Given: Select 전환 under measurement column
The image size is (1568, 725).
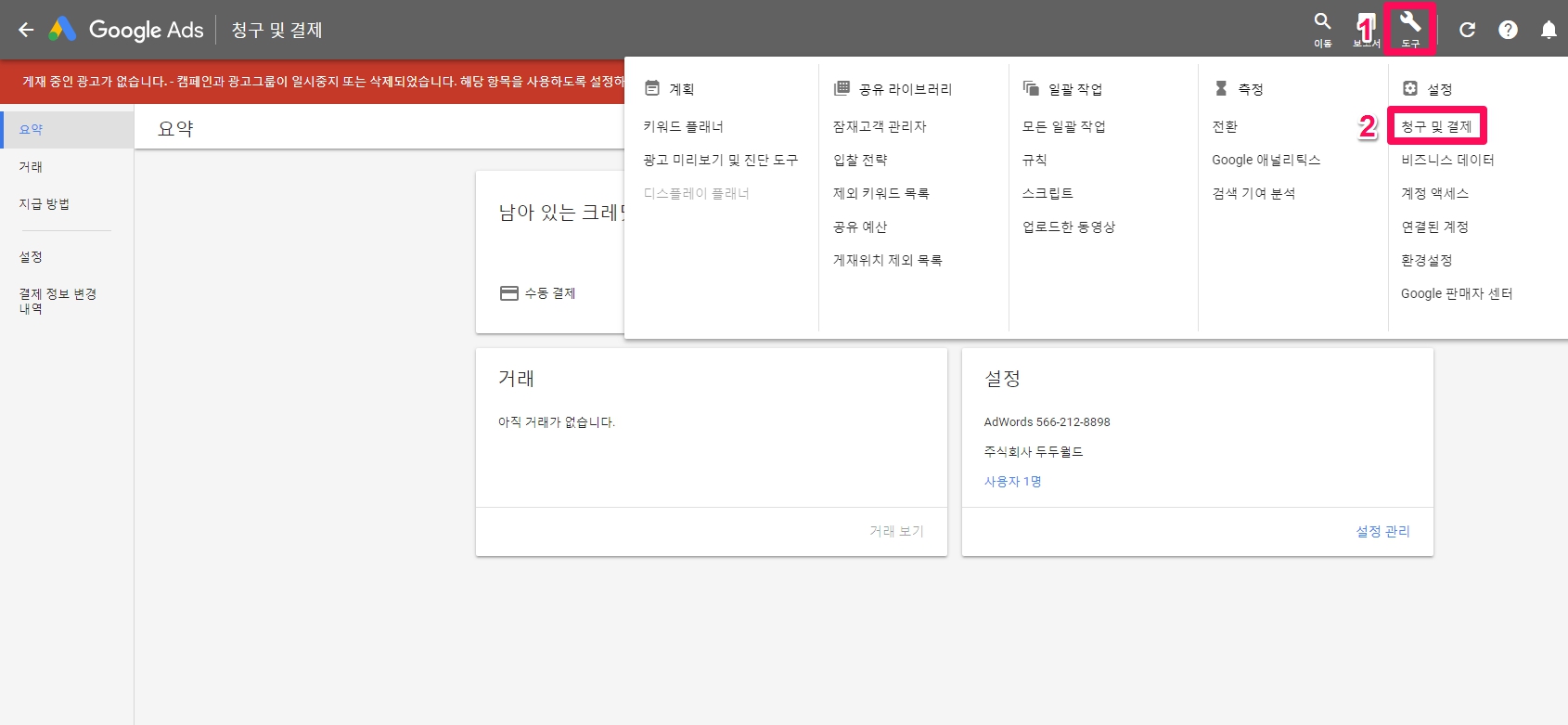Looking at the screenshot, I should point(1225,126).
